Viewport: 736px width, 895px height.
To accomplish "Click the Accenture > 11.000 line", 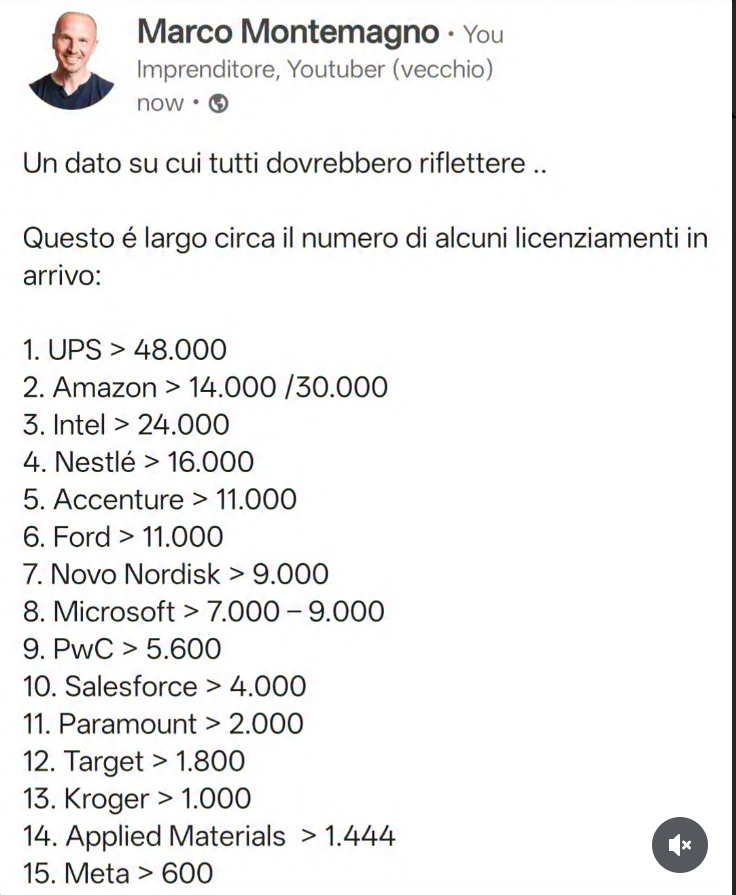I will (x=160, y=499).
